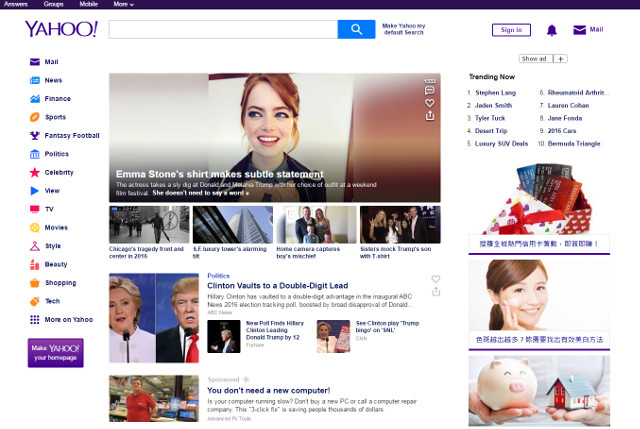Open the Celebrity star icon
Image resolution: width=640 pixels, height=429 pixels.
pos(35,172)
